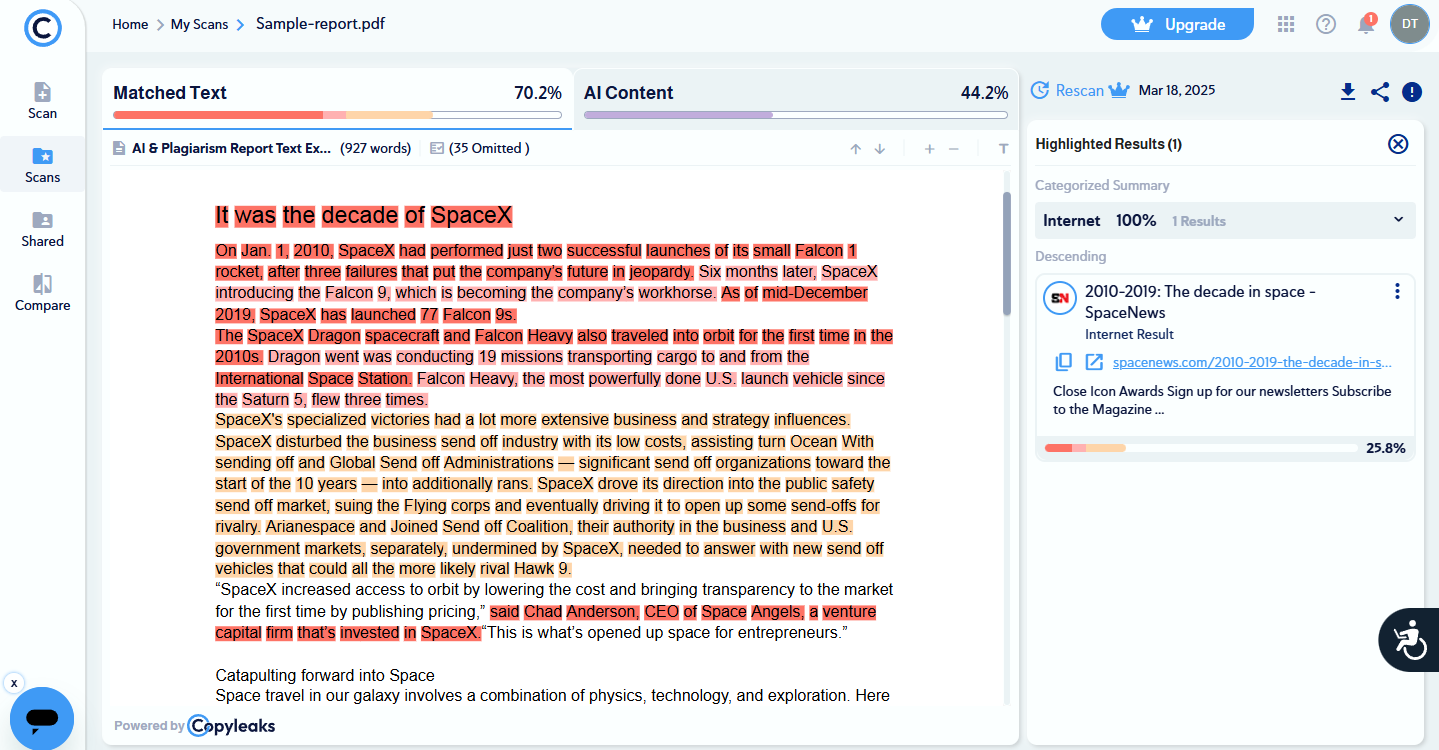Click the SpaceNews site logo thumbnail
The width and height of the screenshot is (1439, 750).
[1059, 298]
